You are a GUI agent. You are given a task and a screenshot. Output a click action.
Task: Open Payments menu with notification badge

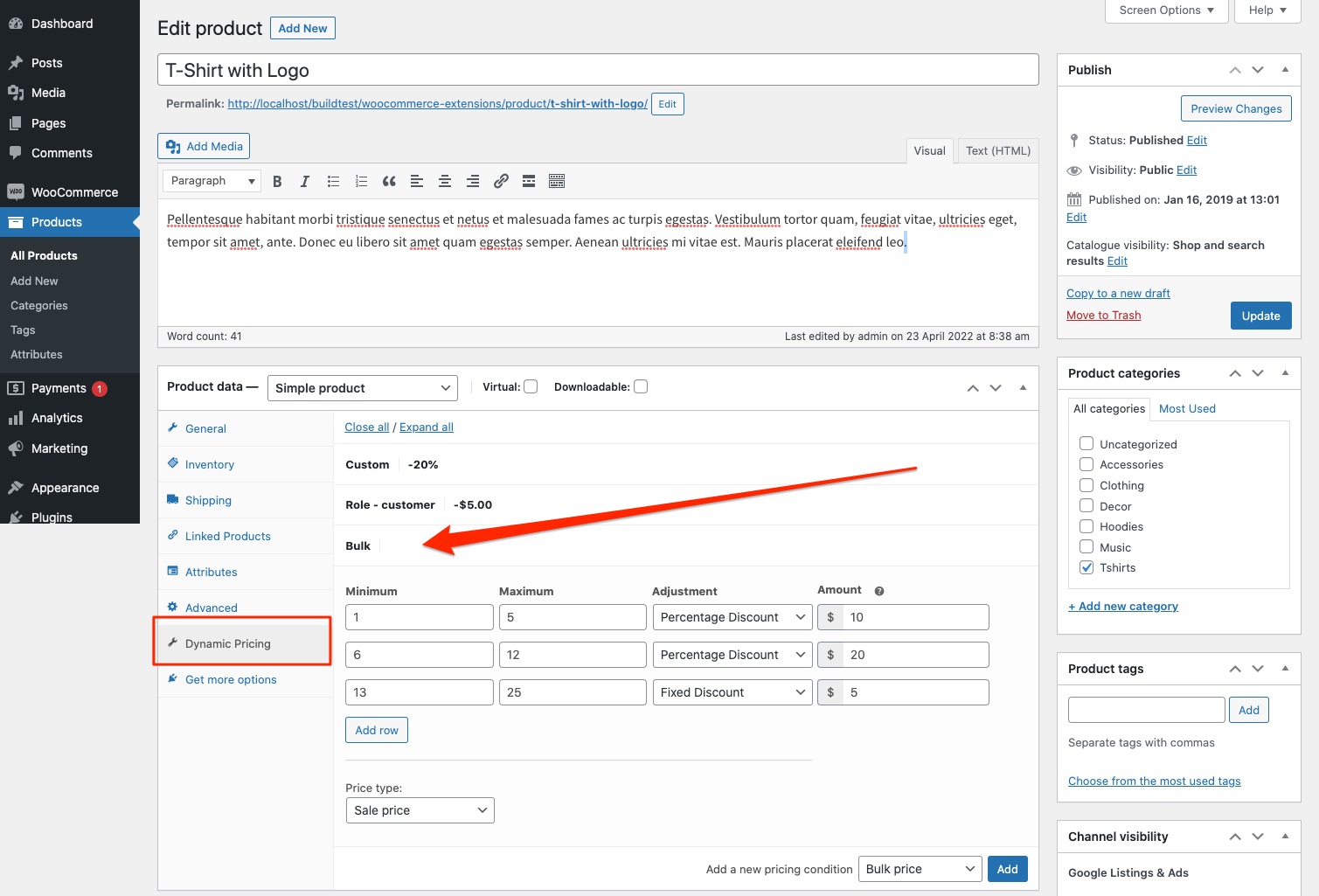(x=70, y=388)
